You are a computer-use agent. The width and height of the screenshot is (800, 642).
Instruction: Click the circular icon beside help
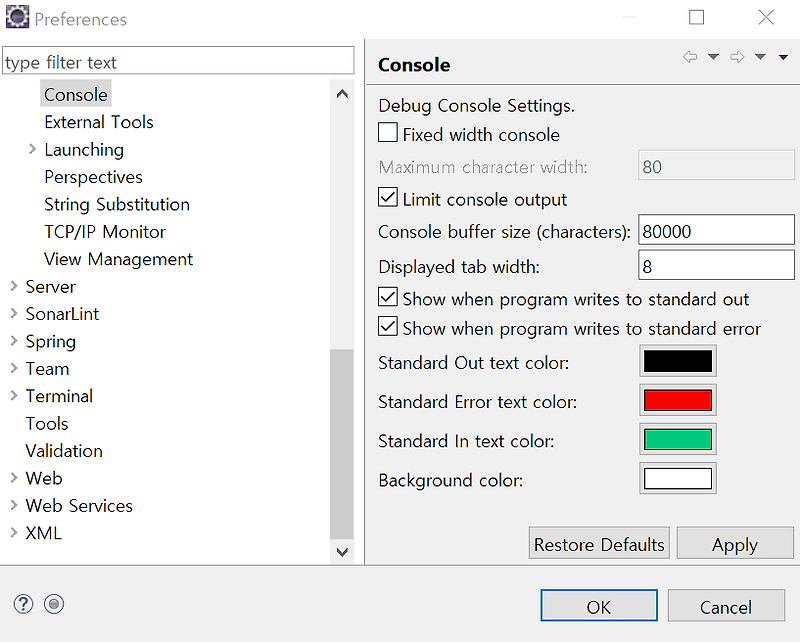[55, 604]
